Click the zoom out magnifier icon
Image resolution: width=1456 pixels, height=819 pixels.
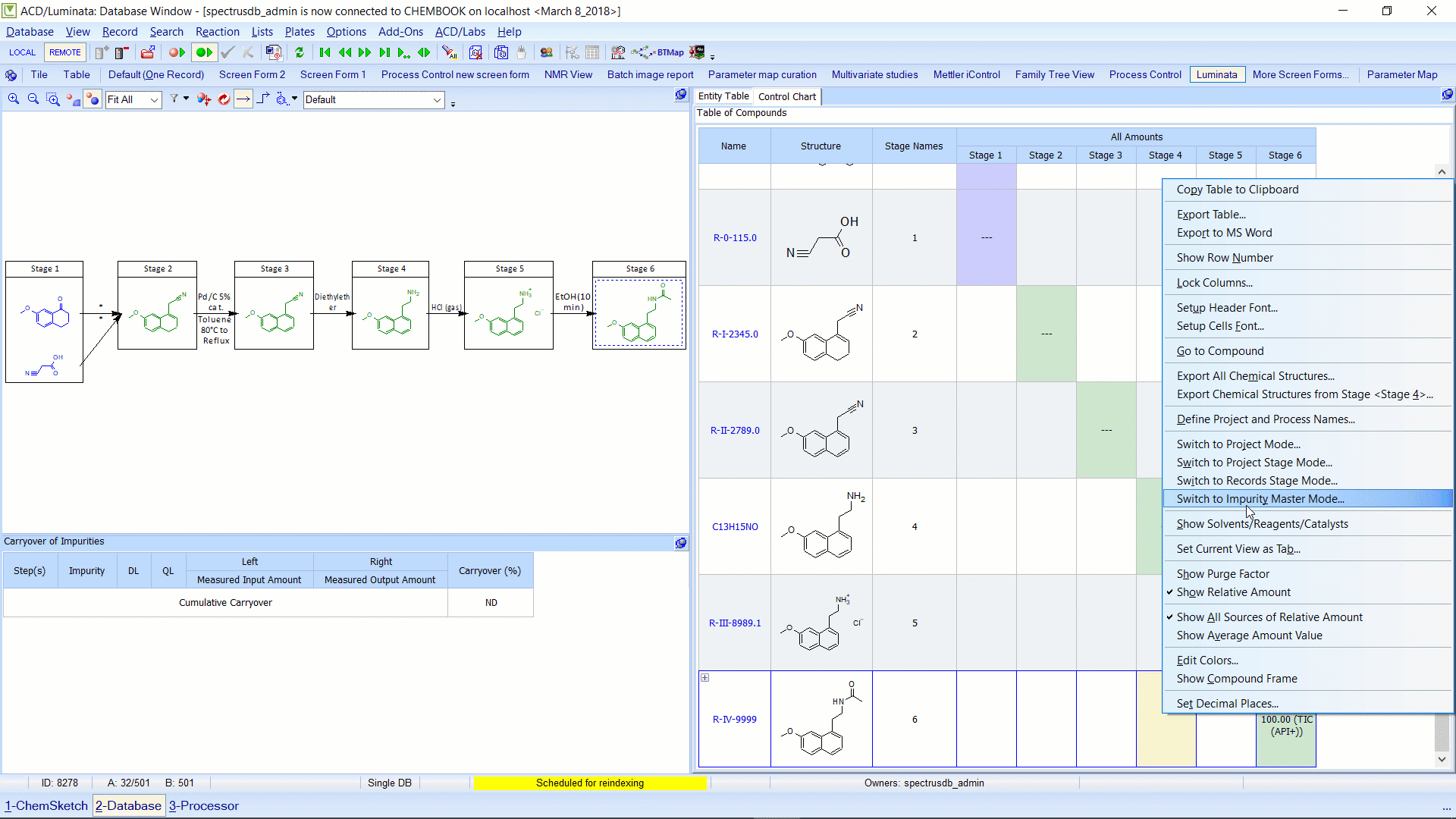pos(33,99)
